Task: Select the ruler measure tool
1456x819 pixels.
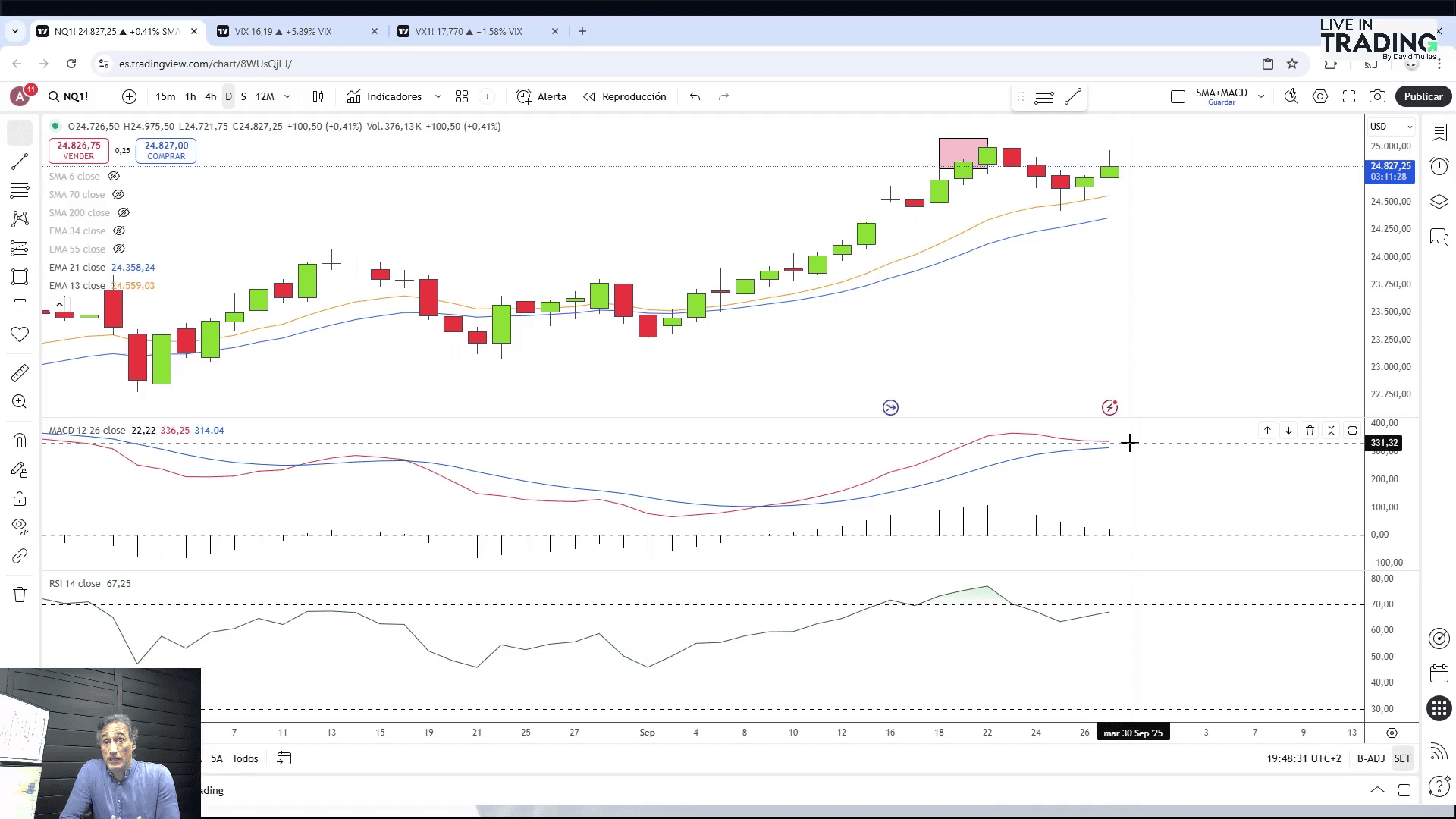Action: (20, 372)
